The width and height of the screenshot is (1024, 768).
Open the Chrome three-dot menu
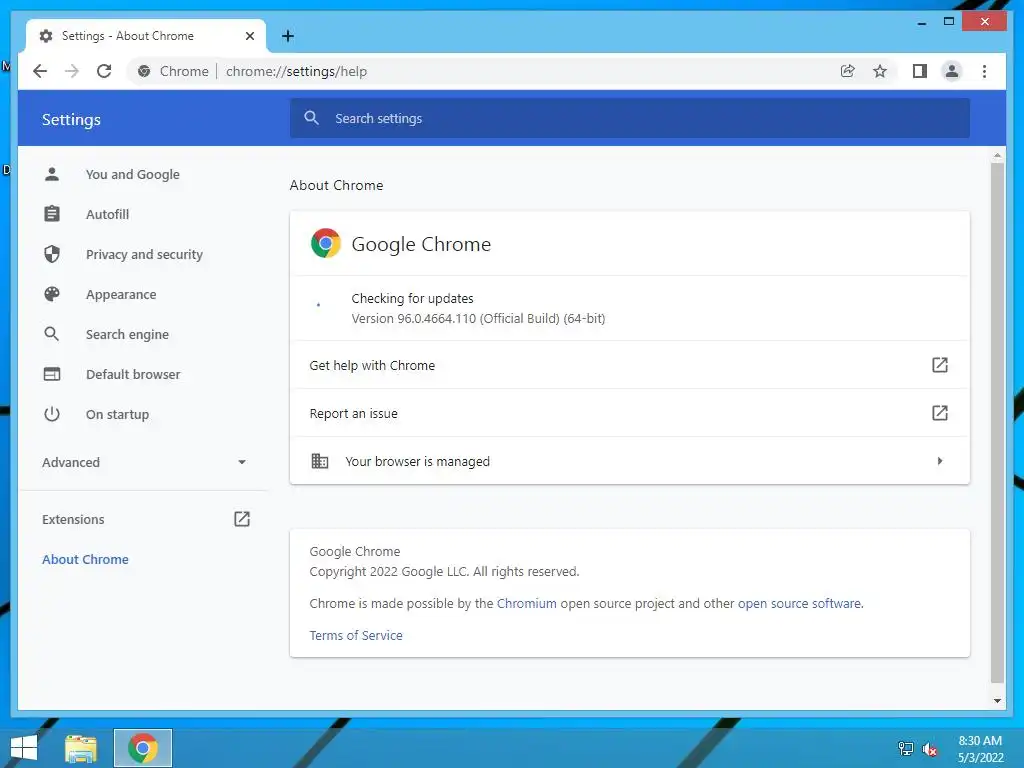984,71
